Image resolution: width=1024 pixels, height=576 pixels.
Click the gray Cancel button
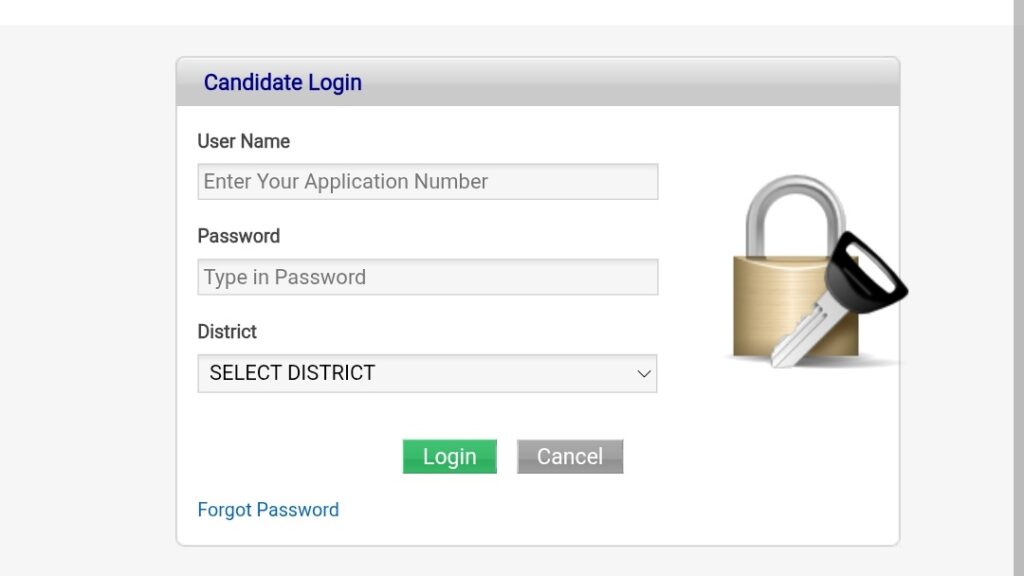point(570,456)
